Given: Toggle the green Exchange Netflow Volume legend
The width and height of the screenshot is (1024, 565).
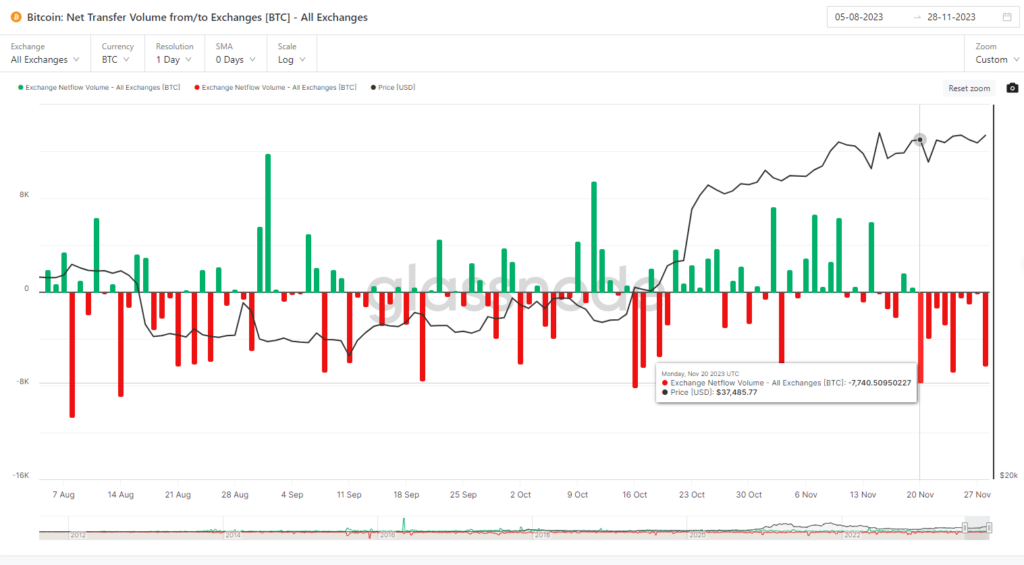Looking at the screenshot, I should click(99, 88).
